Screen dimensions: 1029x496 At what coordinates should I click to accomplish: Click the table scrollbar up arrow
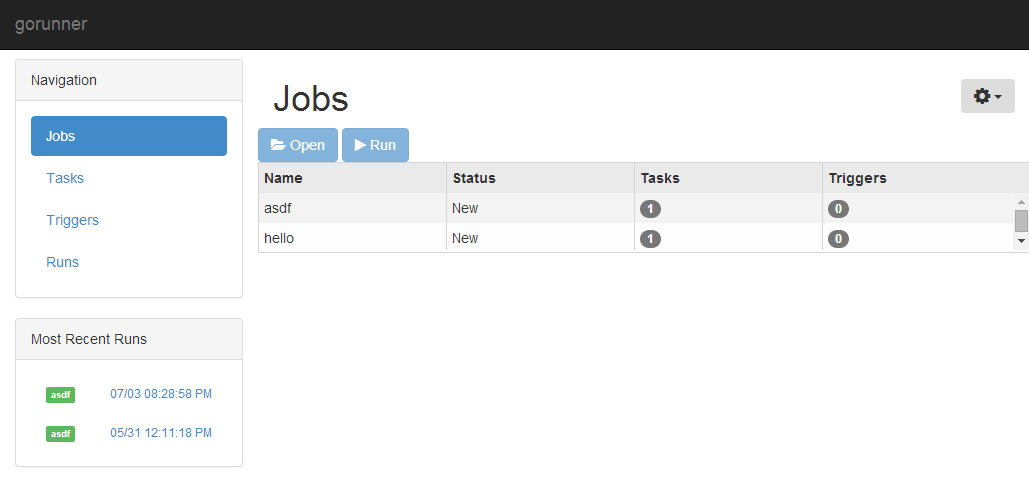pos(1021,202)
